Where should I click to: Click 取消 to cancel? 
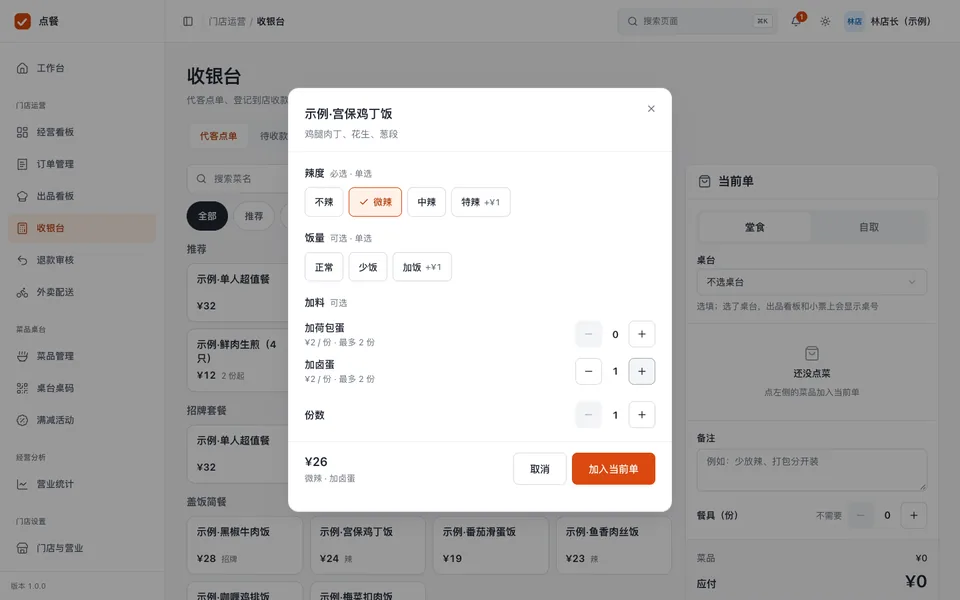(x=539, y=469)
